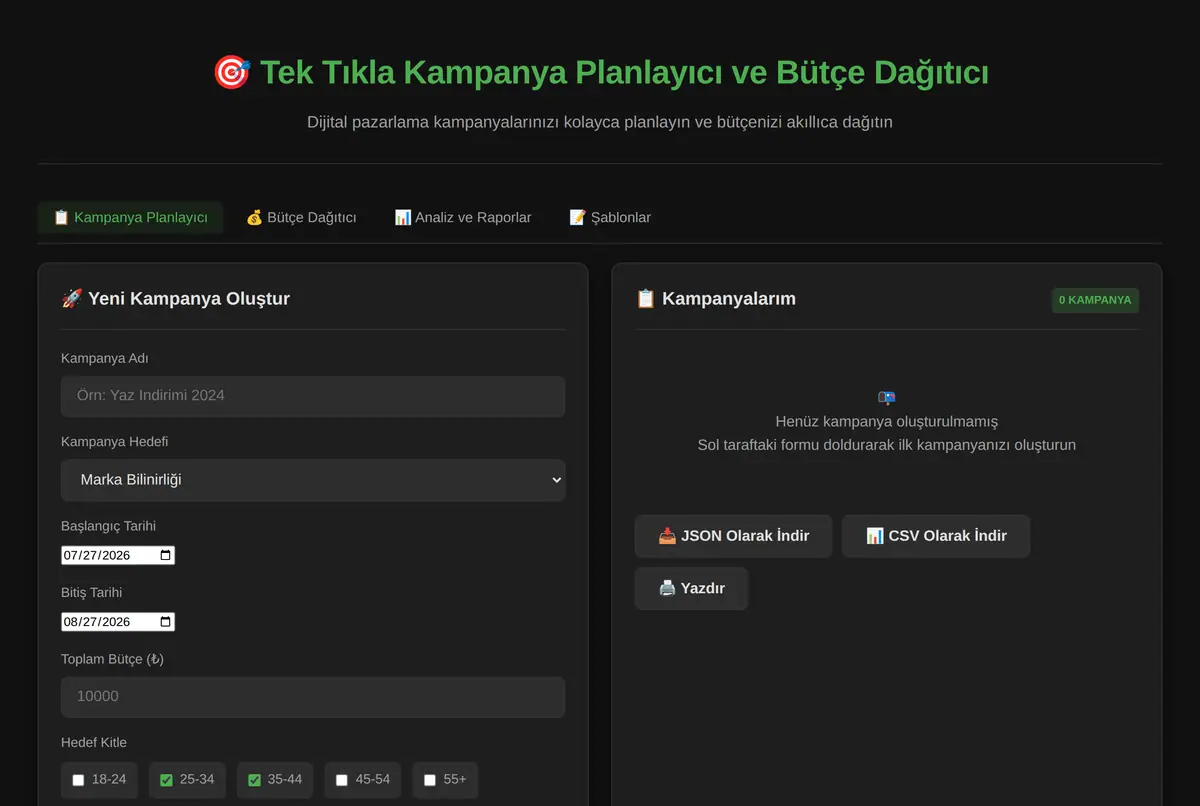The height and width of the screenshot is (806, 1200).
Task: Click the clipboard icon beside Kampanyalarım
Action: pos(646,298)
